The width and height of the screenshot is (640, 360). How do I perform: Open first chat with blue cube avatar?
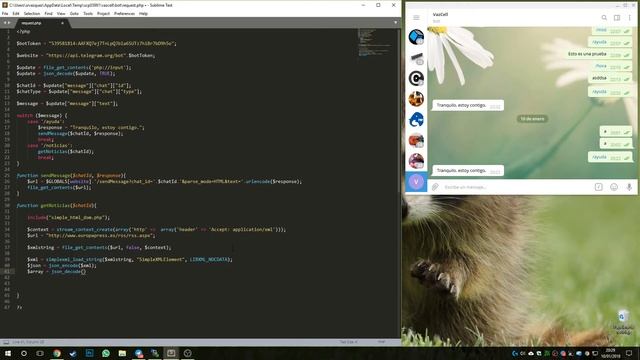click(416, 37)
